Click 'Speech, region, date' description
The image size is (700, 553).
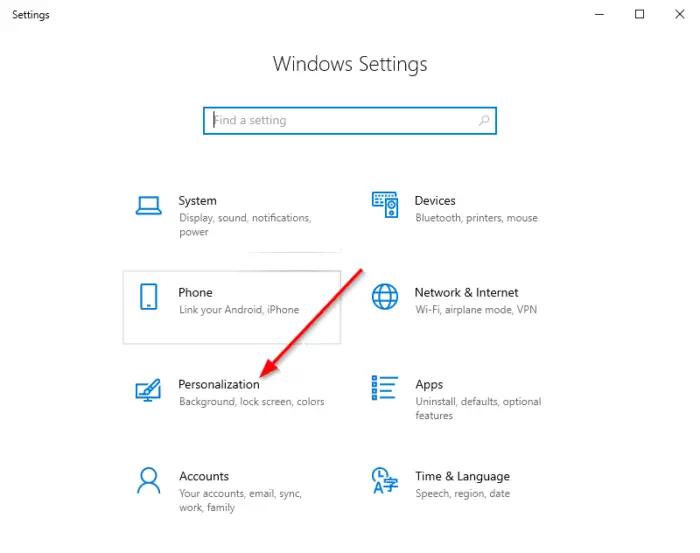462,494
